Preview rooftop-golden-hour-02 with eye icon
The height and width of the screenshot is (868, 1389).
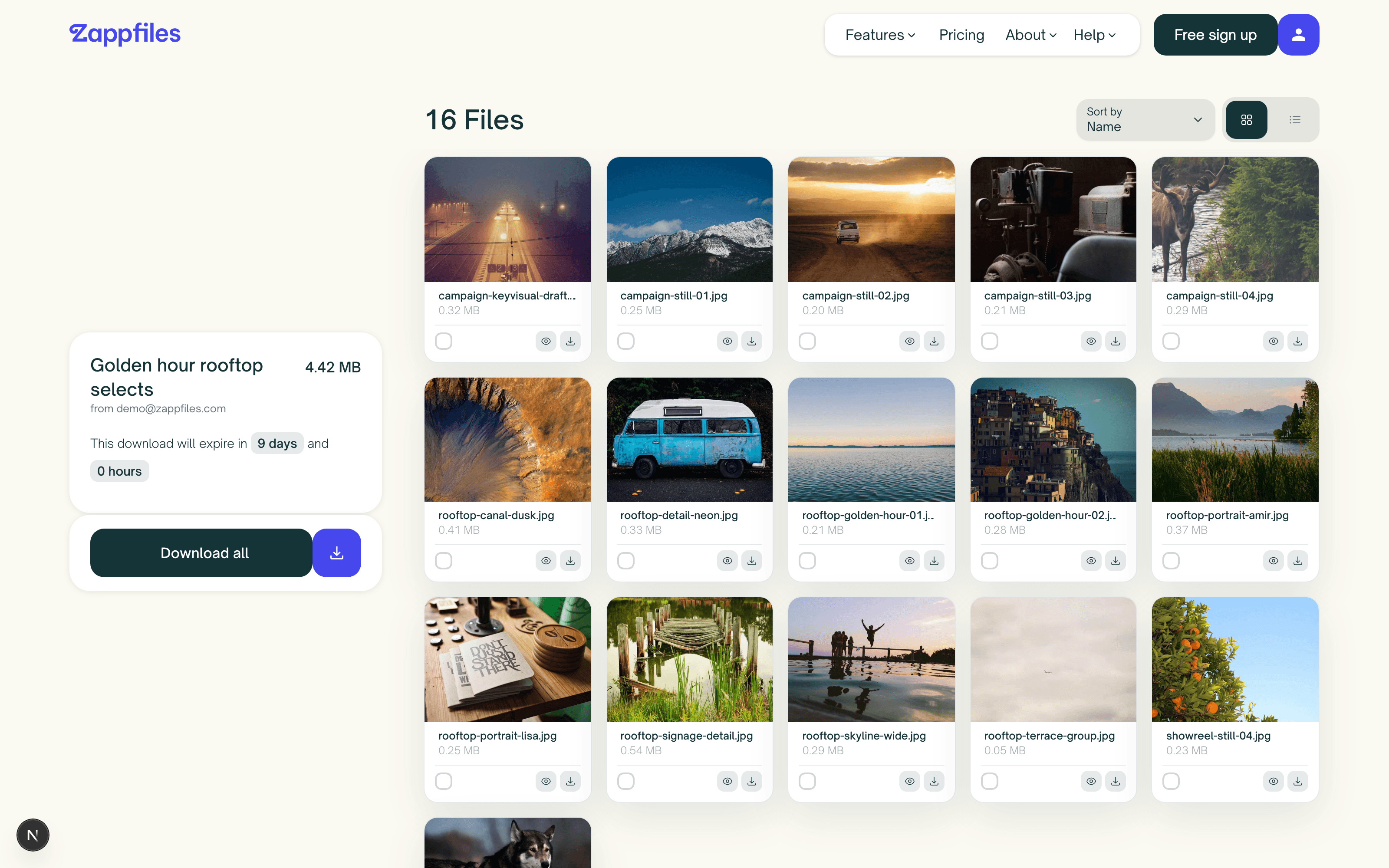(1091, 561)
